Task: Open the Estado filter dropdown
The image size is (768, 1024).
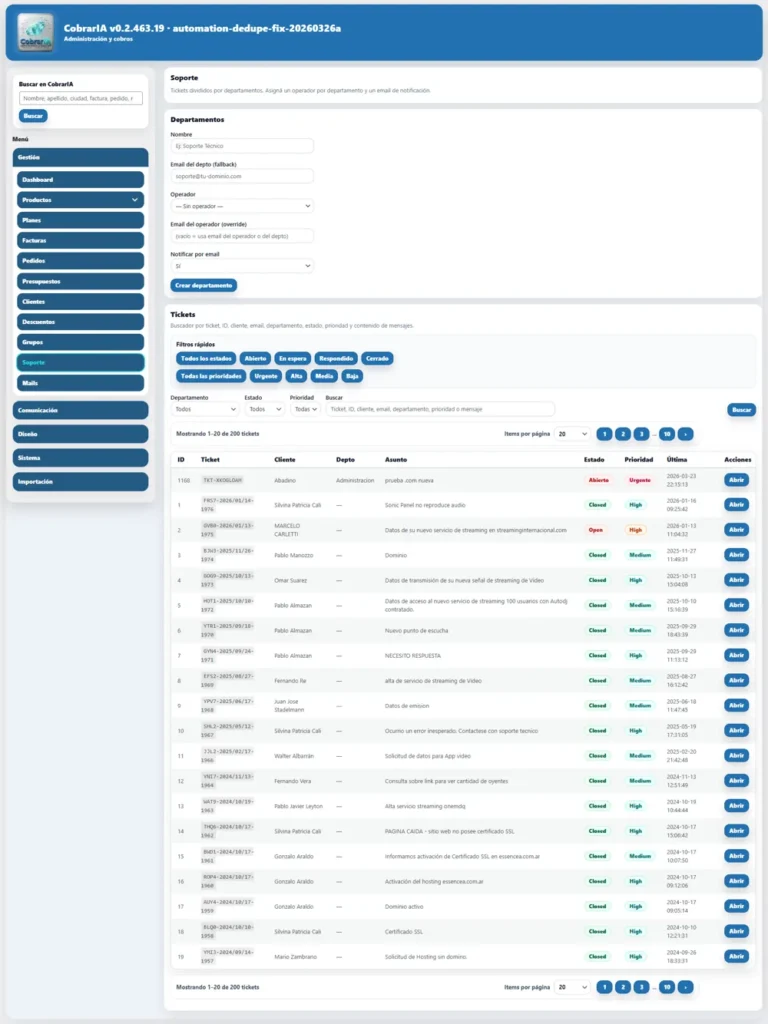Action: point(264,409)
